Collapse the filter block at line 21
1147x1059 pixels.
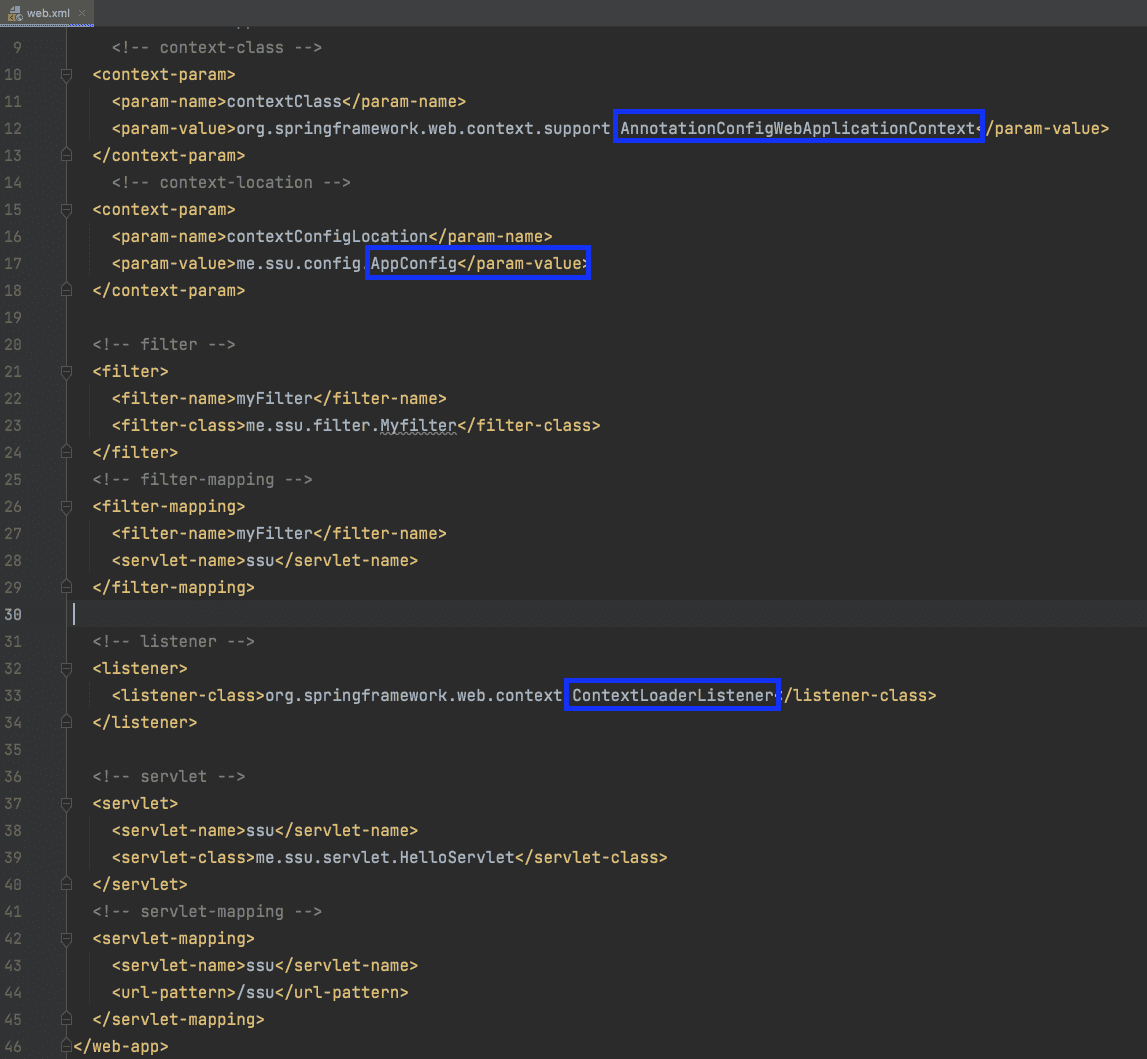tap(67, 372)
